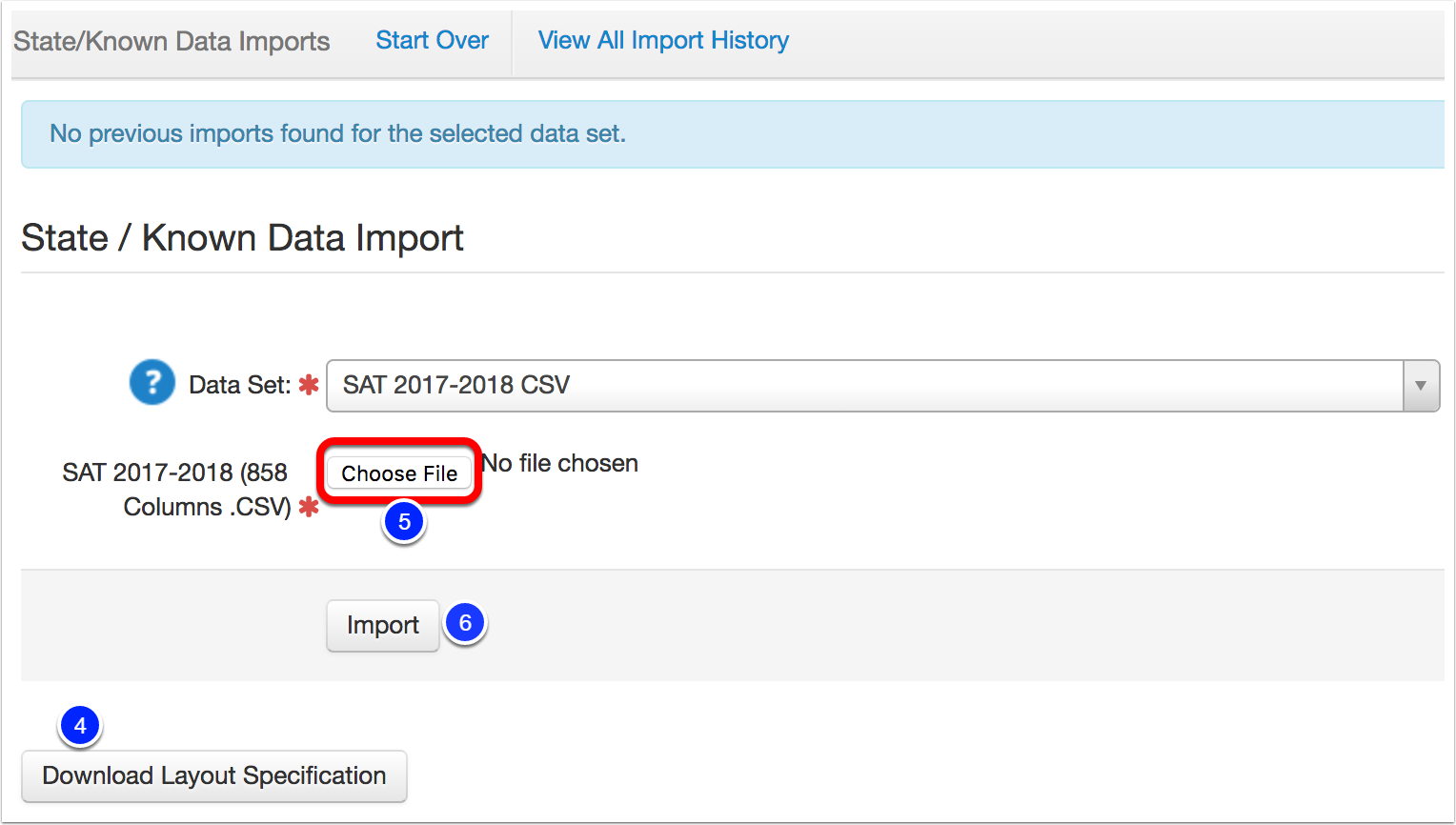This screenshot has height=825, width=1456.
Task: Click the 'SAT 2017-2018 (858 Columns .CSV)' label
Action: (x=176, y=490)
